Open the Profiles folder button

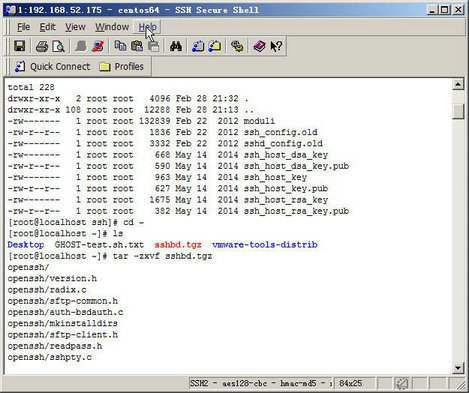point(122,67)
